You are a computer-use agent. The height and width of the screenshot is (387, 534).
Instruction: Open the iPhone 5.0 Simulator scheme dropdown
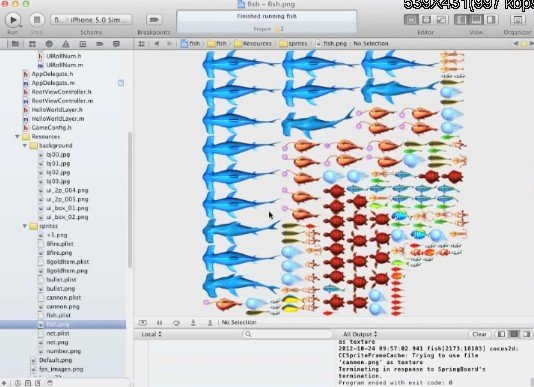tap(91, 20)
